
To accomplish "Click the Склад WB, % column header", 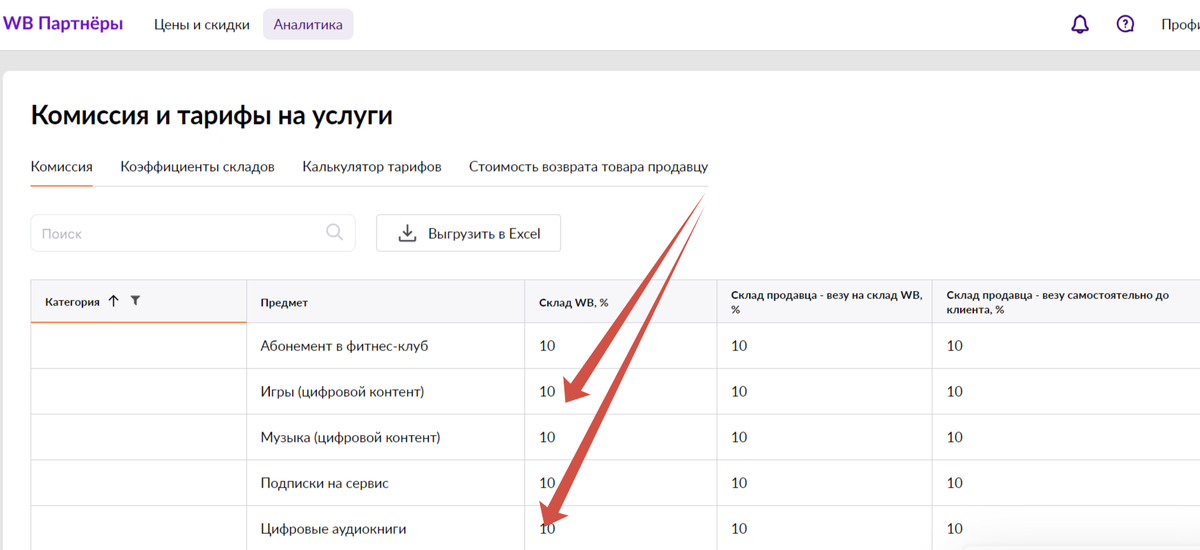I will click(x=621, y=301).
